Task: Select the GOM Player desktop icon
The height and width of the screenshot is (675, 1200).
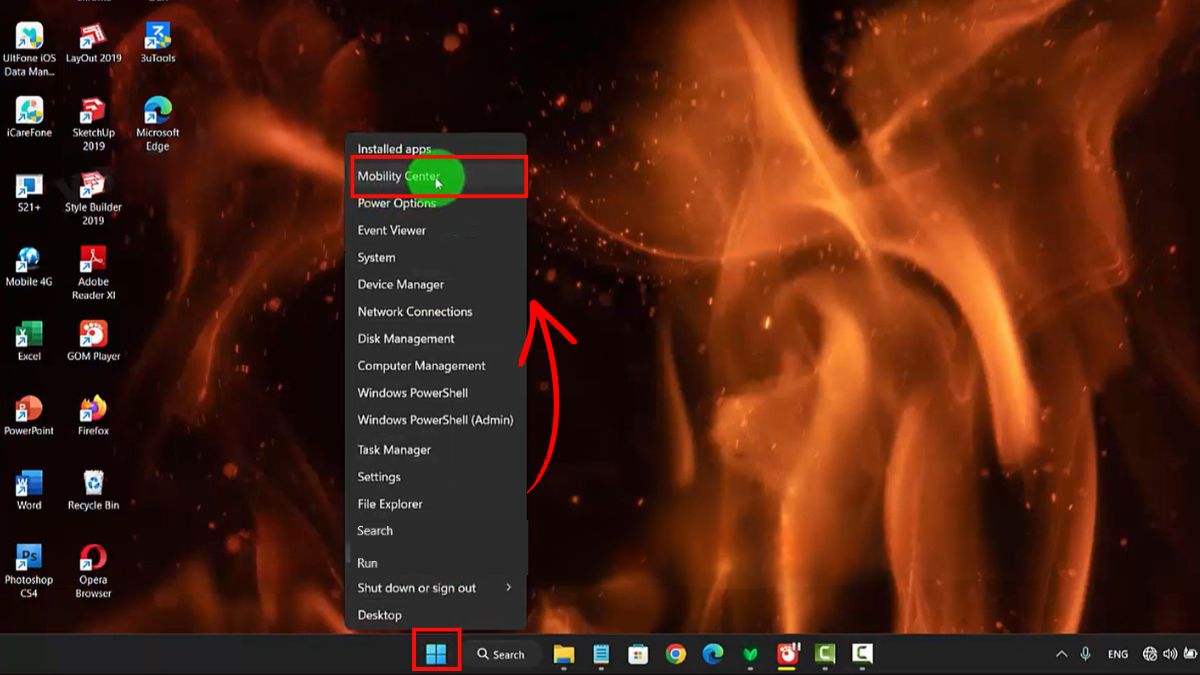Action: click(x=93, y=341)
